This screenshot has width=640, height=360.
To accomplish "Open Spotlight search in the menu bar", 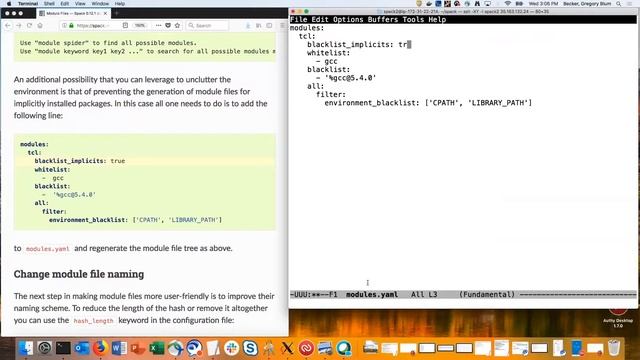I will pyautogui.click(x=619, y=3).
